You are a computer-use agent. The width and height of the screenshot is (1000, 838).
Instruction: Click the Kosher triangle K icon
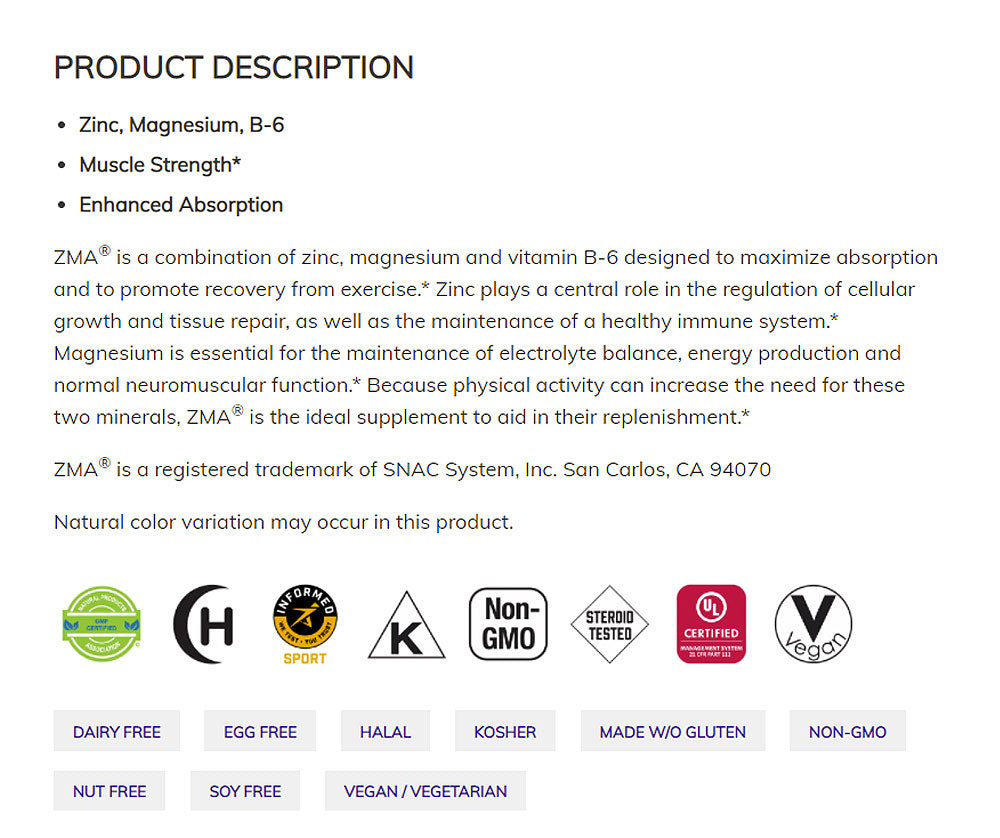pos(406,626)
